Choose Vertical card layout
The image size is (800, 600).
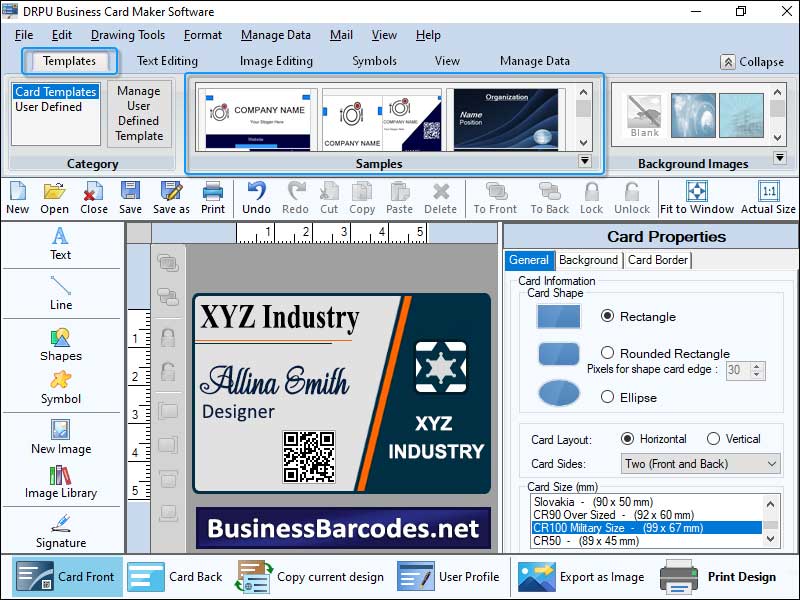coord(713,439)
